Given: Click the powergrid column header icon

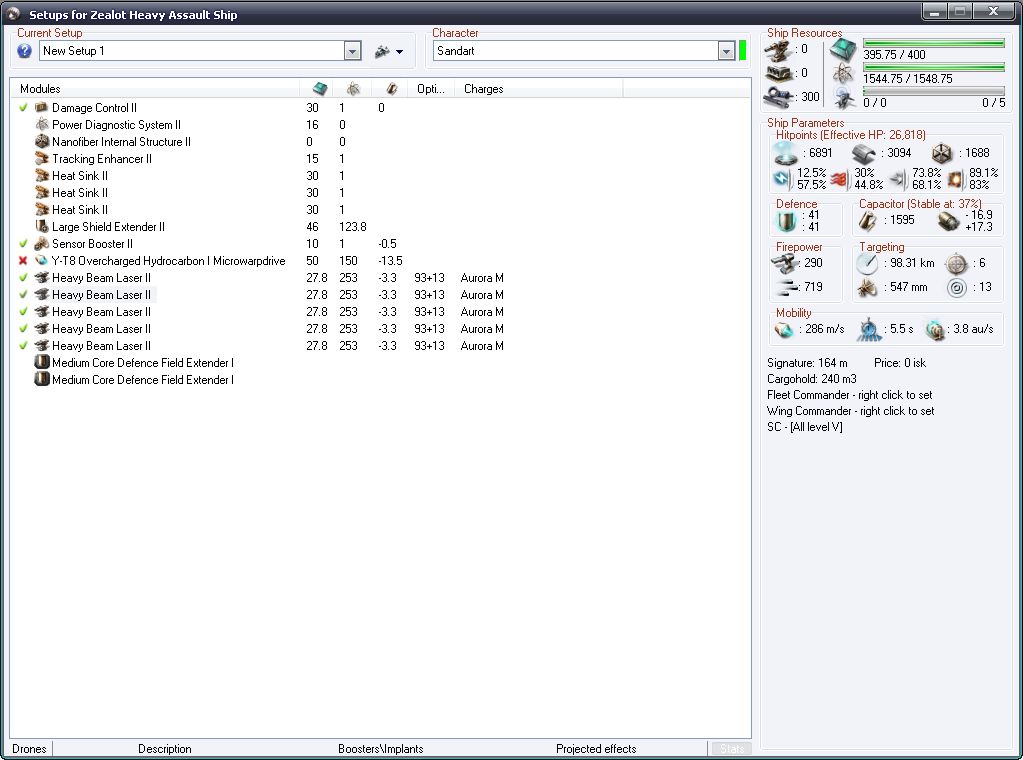Looking at the screenshot, I should click(353, 89).
